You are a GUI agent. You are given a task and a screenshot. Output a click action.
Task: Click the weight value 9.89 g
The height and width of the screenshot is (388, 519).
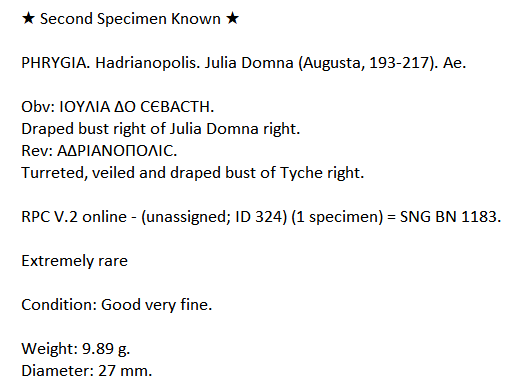point(106,349)
